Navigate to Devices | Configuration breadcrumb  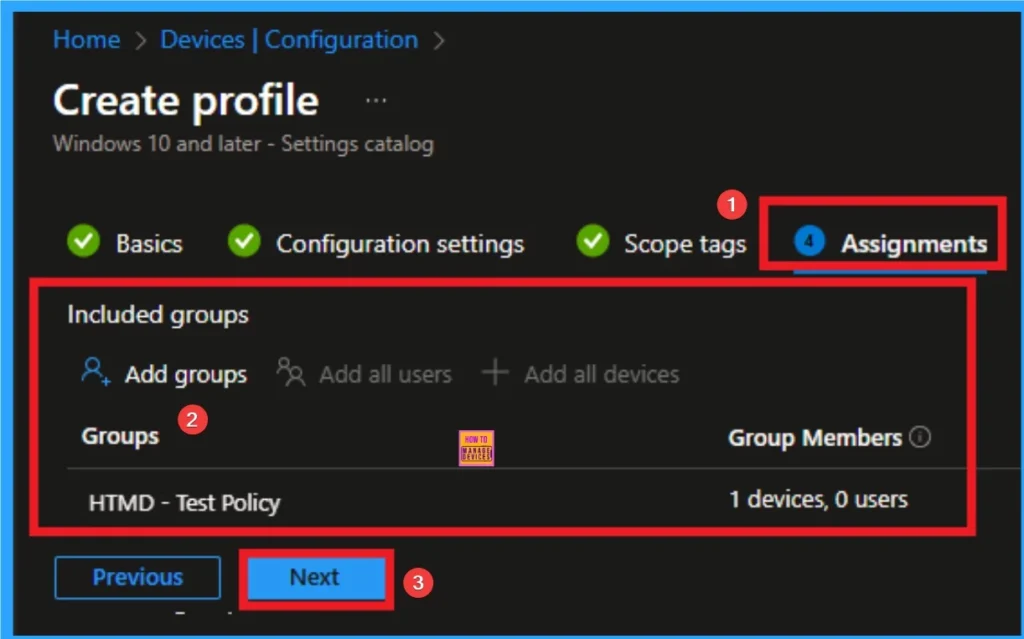coord(288,39)
